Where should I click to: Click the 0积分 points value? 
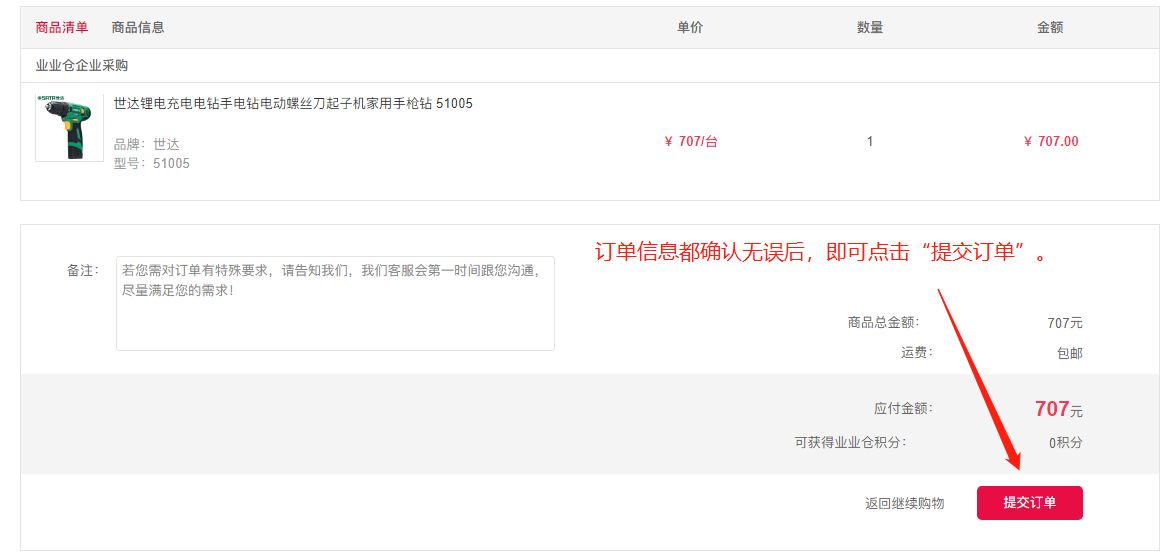pos(1065,443)
